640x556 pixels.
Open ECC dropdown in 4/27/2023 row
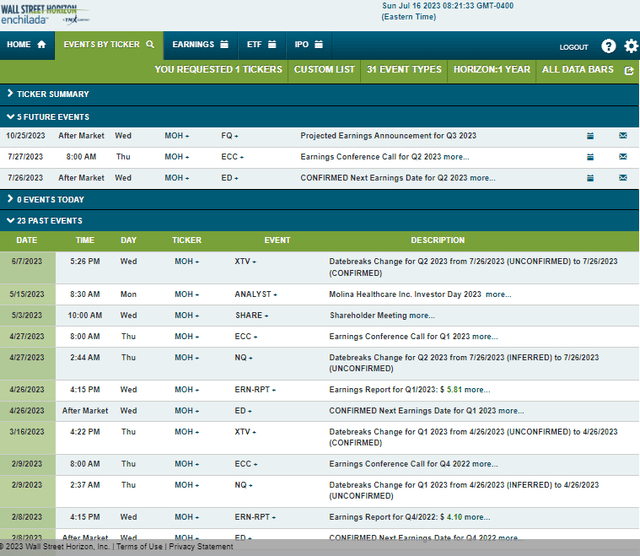pyautogui.click(x=246, y=337)
